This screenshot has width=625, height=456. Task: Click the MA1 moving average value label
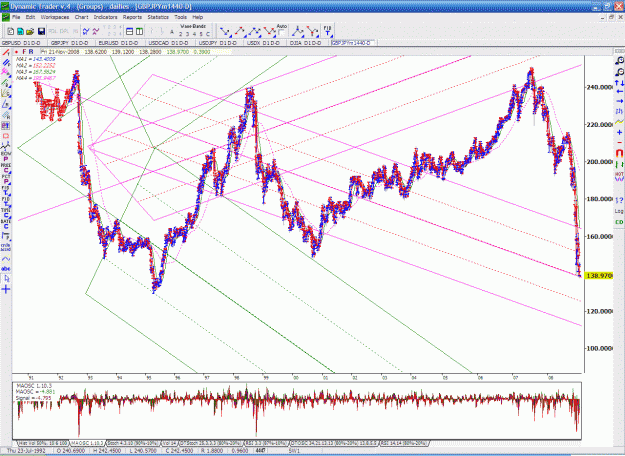coord(35,59)
